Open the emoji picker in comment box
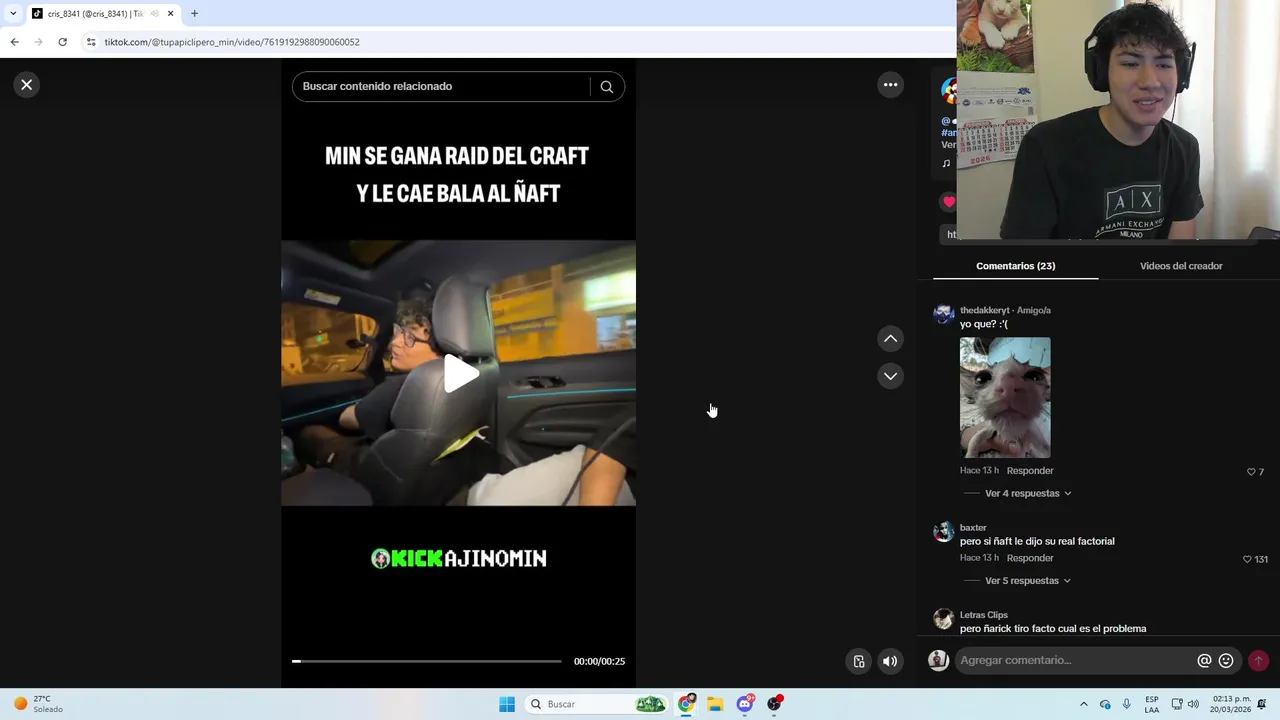 pyautogui.click(x=1226, y=661)
